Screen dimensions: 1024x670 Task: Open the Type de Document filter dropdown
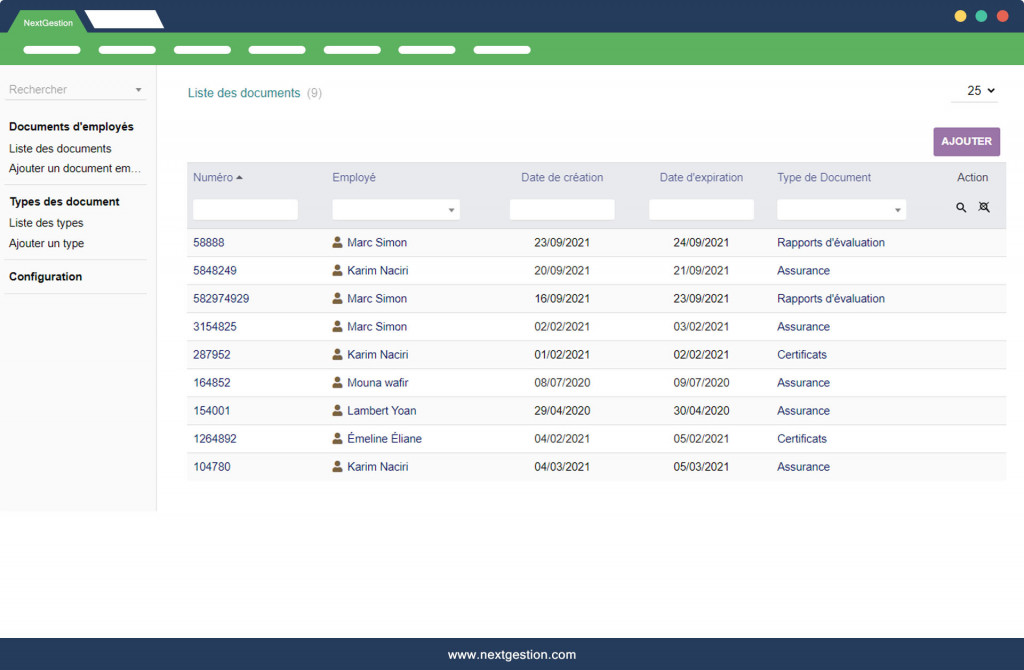[841, 210]
